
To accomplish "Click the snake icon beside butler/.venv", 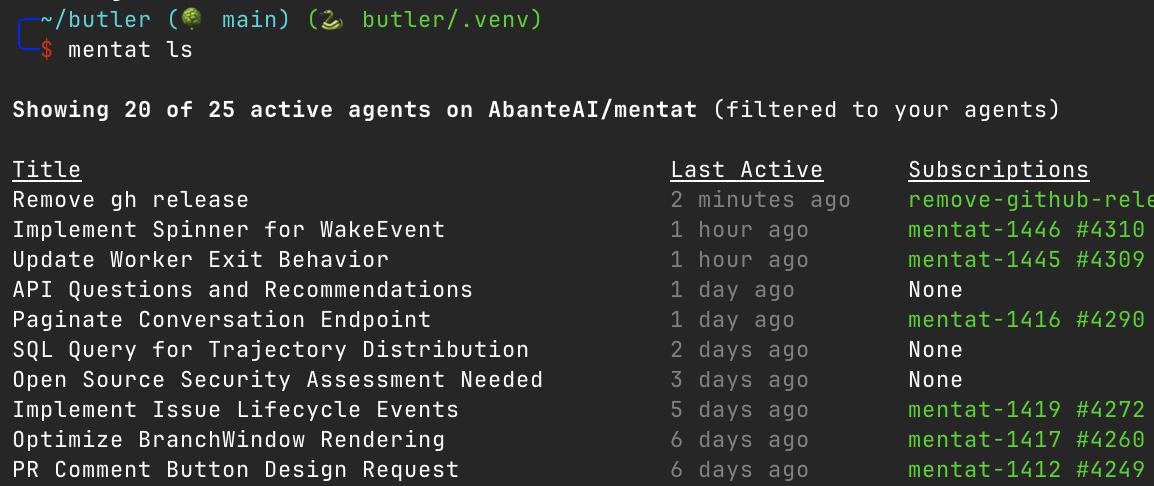I will (332, 19).
